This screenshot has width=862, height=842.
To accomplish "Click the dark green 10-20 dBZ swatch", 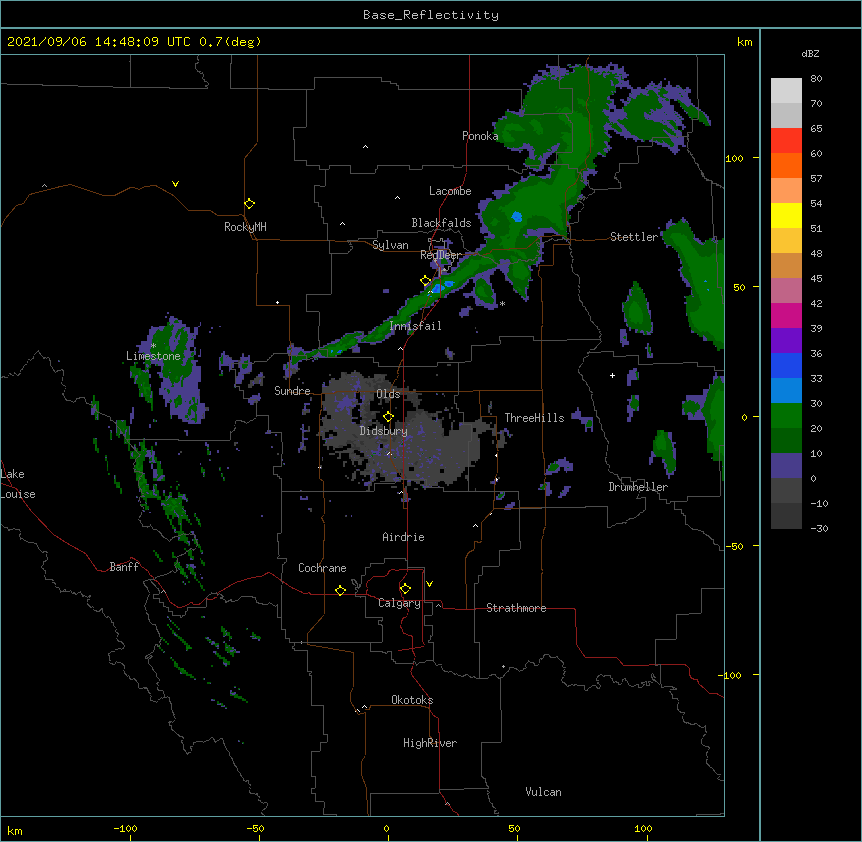I will coord(786,440).
